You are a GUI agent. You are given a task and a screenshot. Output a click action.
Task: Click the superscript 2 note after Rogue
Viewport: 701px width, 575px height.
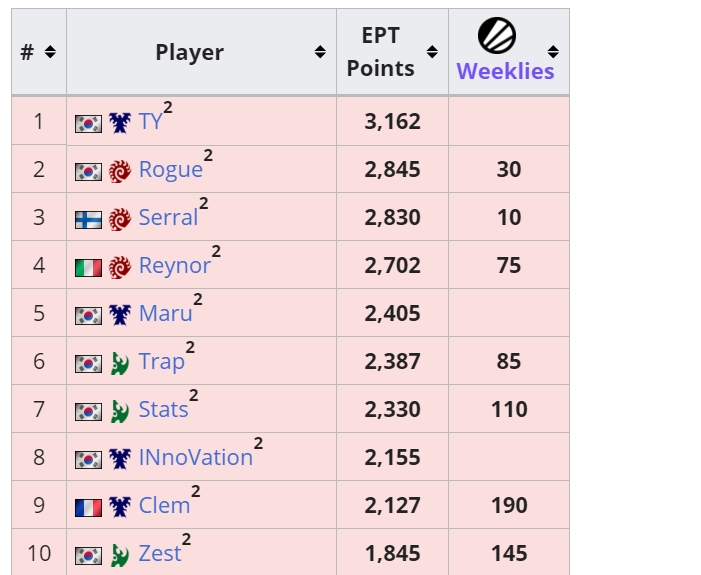(x=208, y=155)
